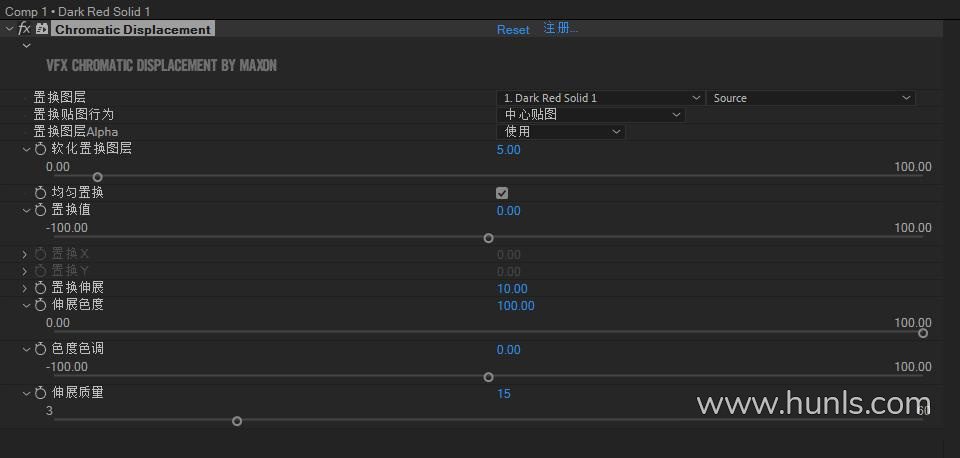960x458 pixels.
Task: Click the stopwatch beside 伸展质量
Action: [x=41, y=393]
